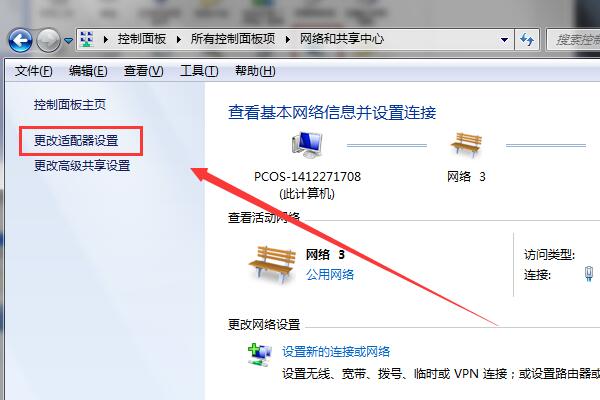Click the 设置新的连接或网络 link
This screenshot has width=600, height=400.
point(336,351)
